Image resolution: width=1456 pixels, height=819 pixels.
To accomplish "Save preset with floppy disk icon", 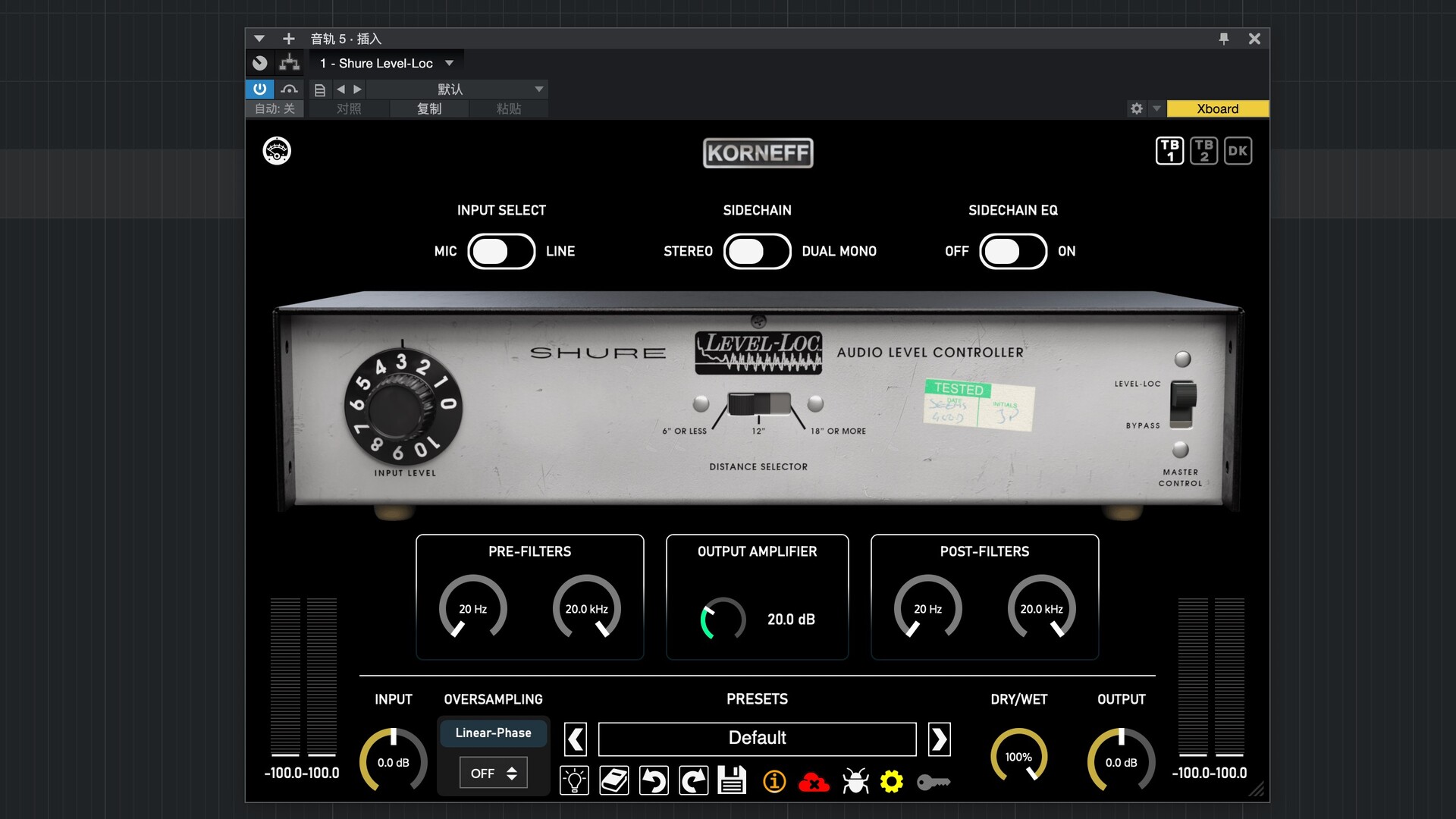I will pyautogui.click(x=732, y=780).
